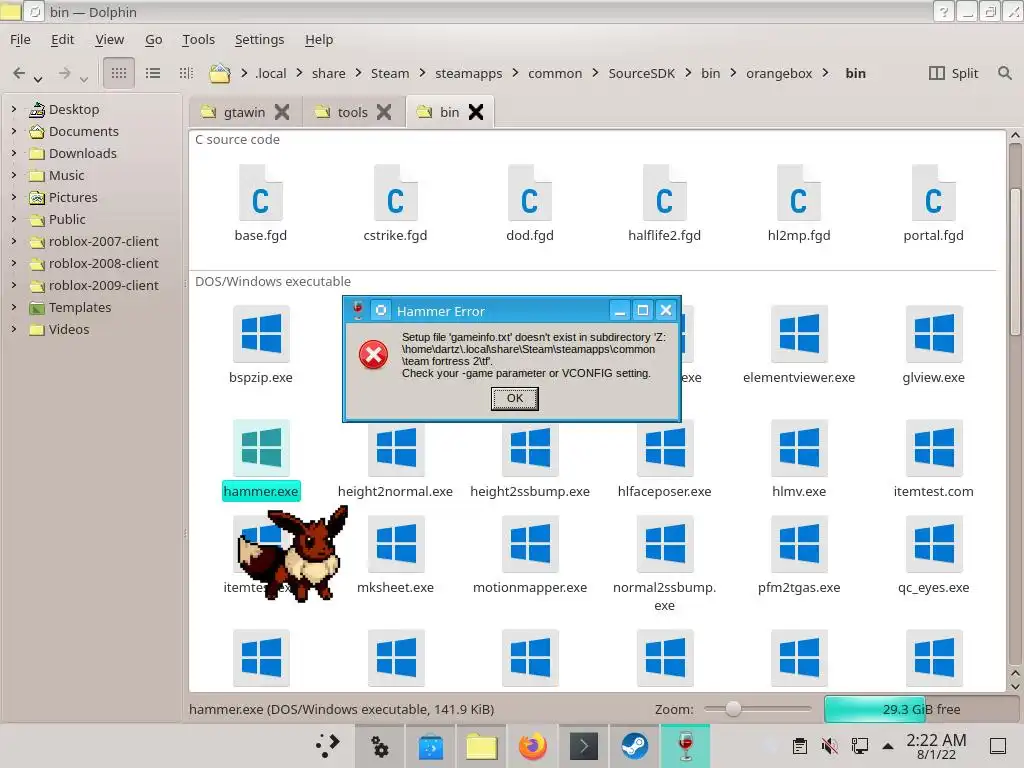Screen dimensions: 1024x768
Task: Select the elementviewer.exe file icon
Action: coord(799,333)
